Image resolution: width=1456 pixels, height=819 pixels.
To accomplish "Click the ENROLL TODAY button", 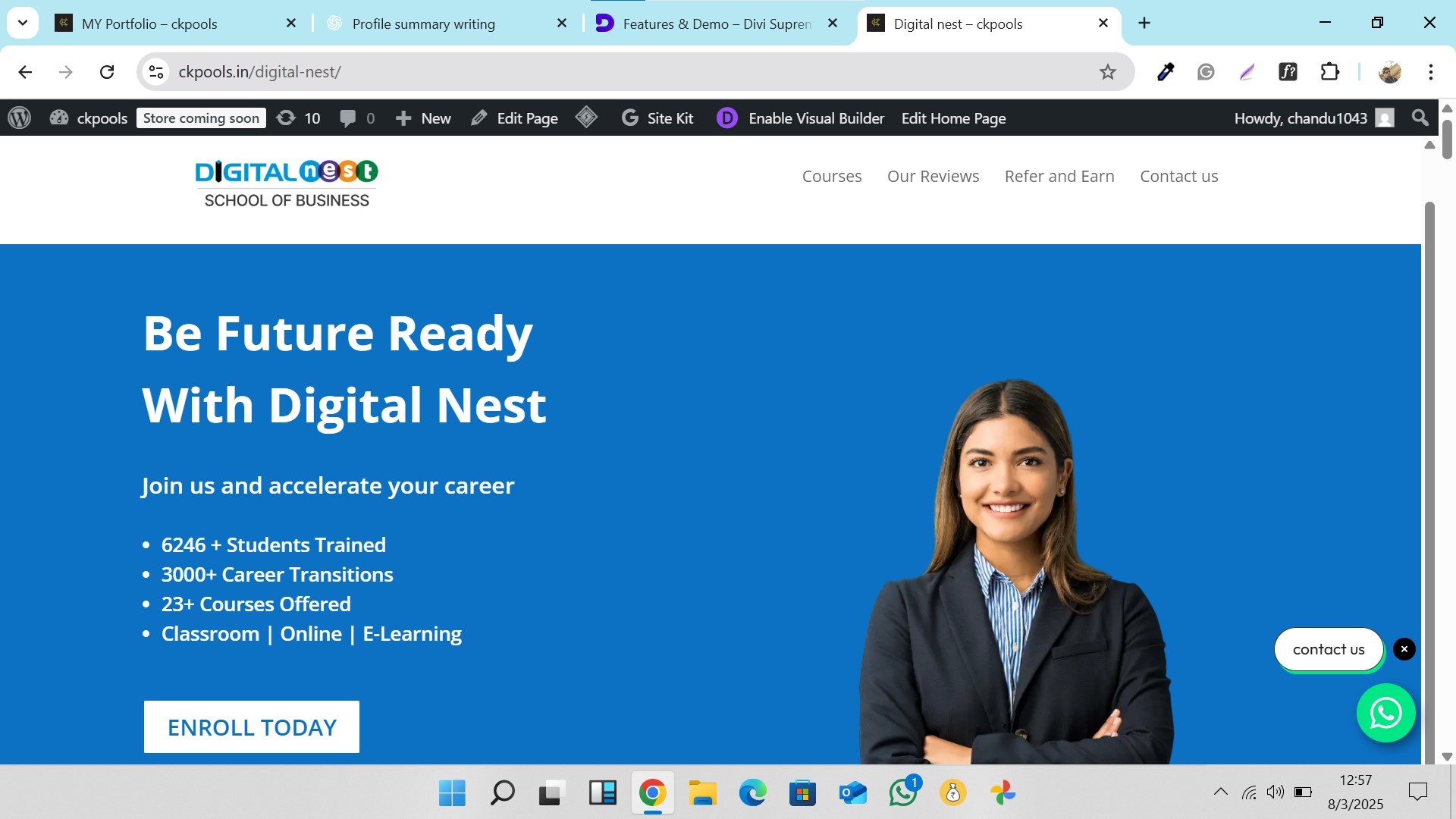I will [x=252, y=726].
